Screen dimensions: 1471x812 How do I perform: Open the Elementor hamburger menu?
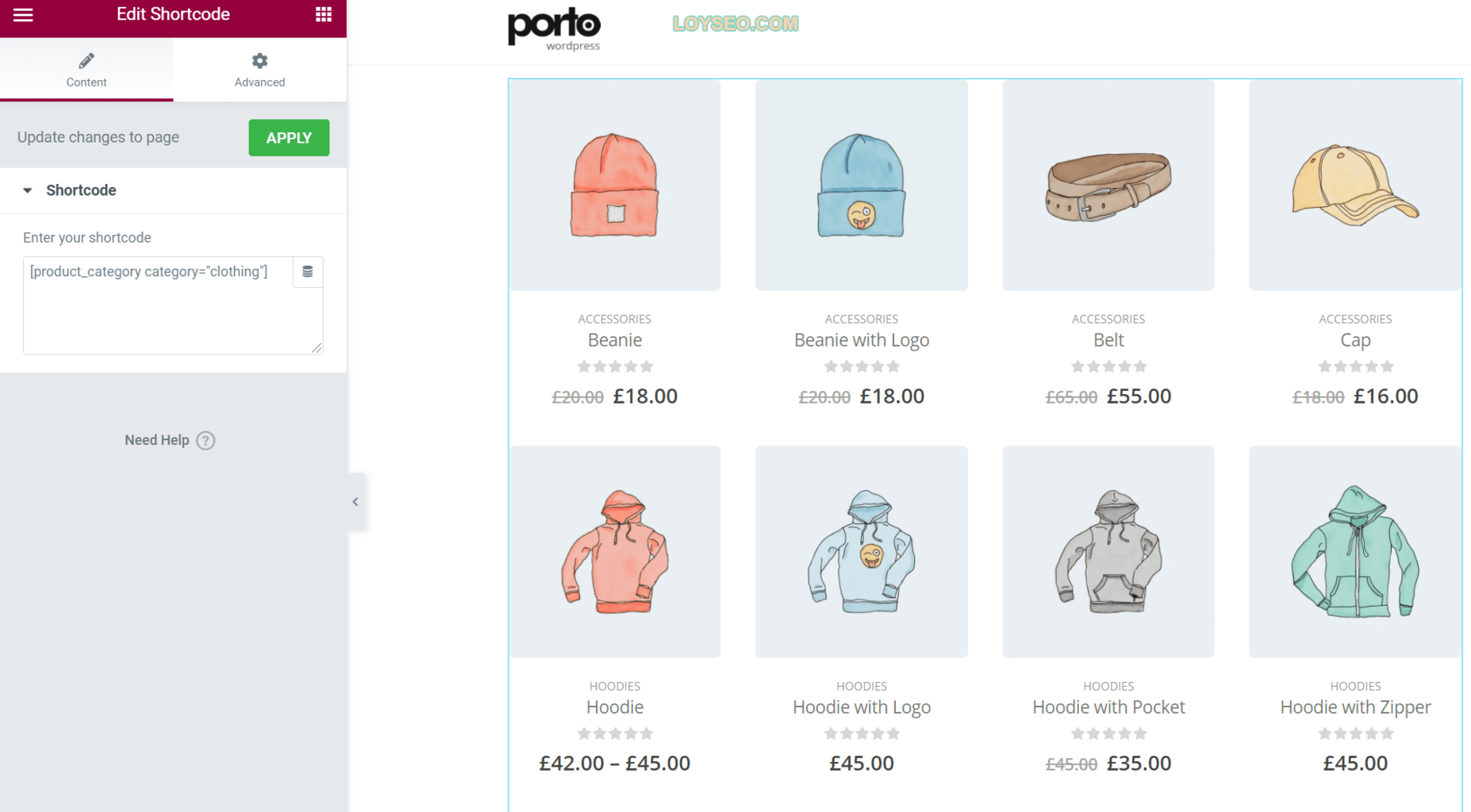click(23, 14)
